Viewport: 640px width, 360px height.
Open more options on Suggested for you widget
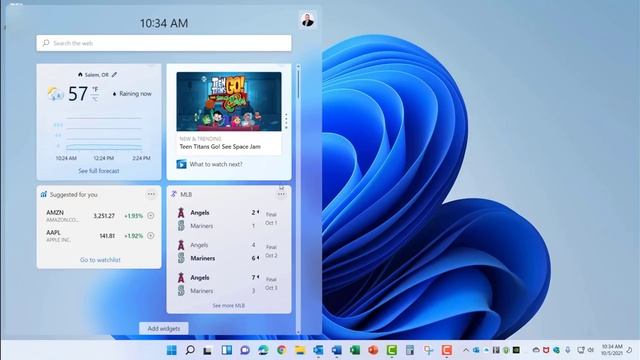pos(151,194)
